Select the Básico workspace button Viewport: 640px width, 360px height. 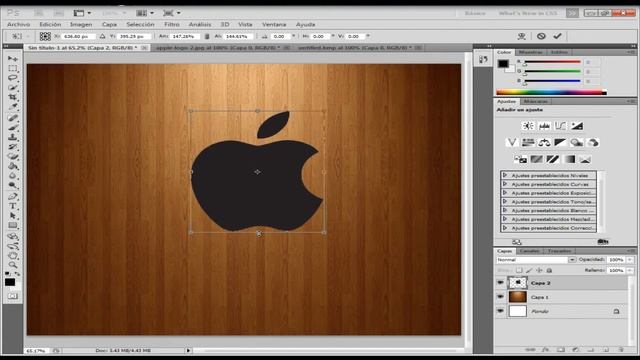click(475, 13)
